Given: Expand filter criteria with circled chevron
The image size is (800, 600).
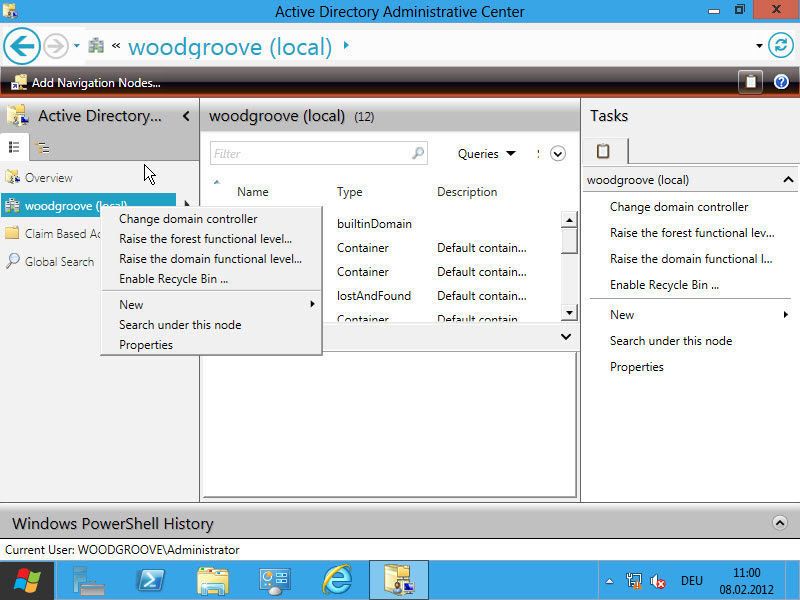Looking at the screenshot, I should coord(558,154).
